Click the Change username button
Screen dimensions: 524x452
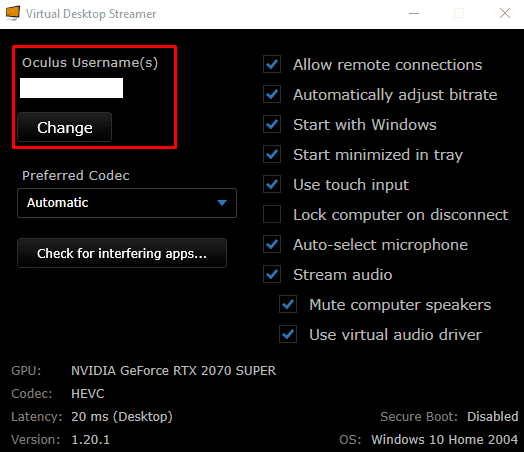[x=64, y=127]
